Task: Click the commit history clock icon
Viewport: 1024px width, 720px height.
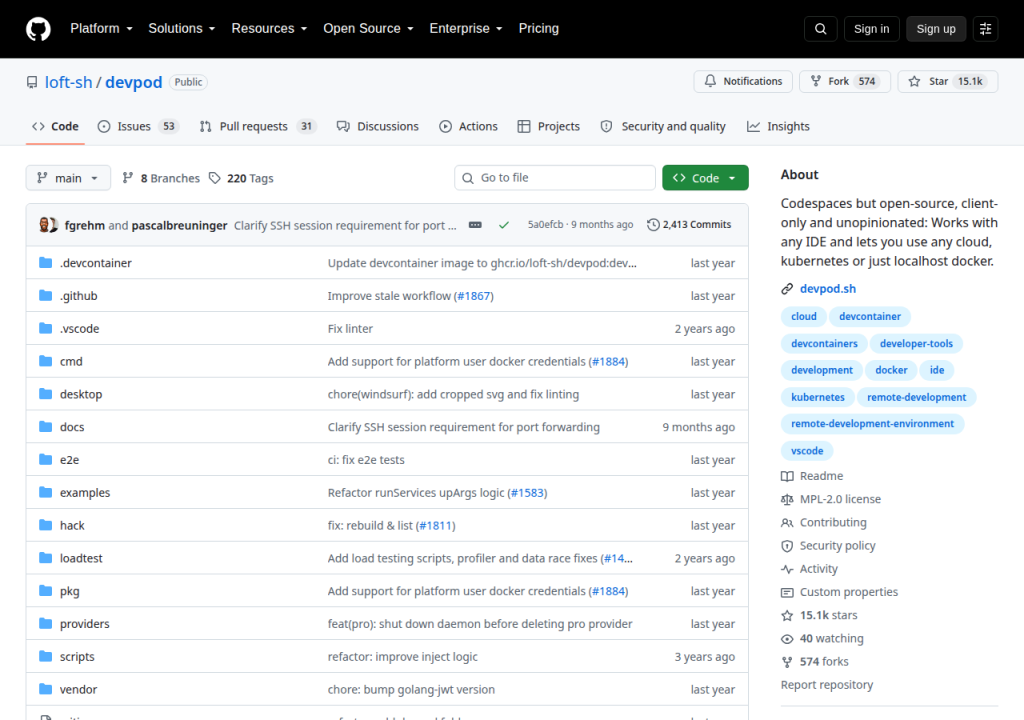Action: (653, 225)
